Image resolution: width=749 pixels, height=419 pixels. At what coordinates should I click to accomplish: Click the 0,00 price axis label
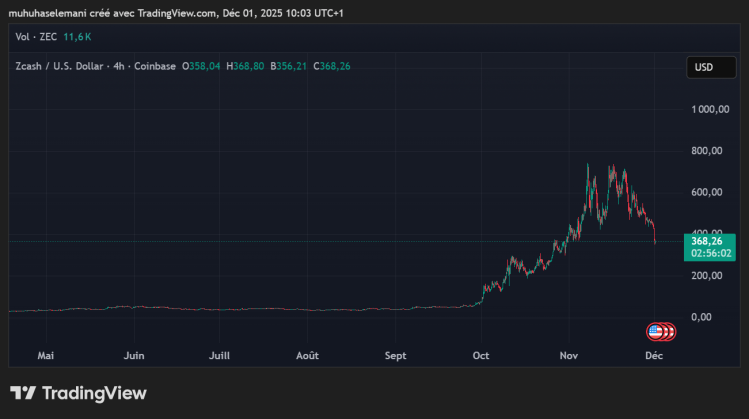[701, 317]
